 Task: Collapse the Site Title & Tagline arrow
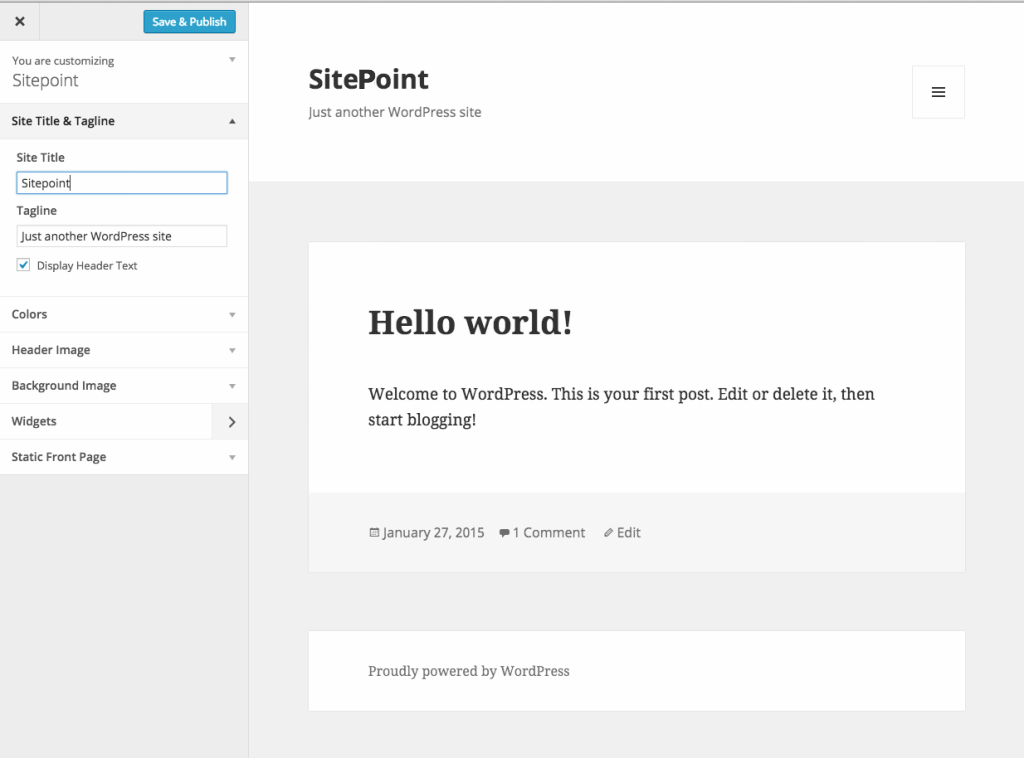click(x=232, y=121)
